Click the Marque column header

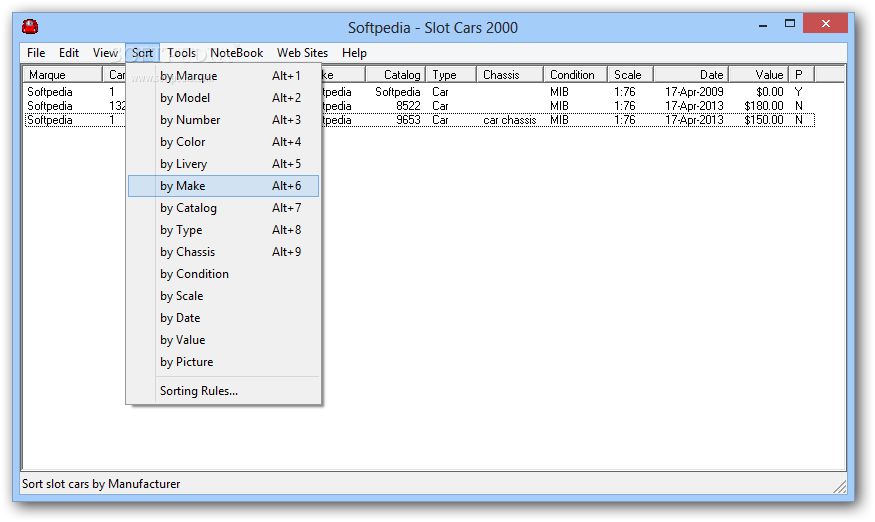point(62,75)
